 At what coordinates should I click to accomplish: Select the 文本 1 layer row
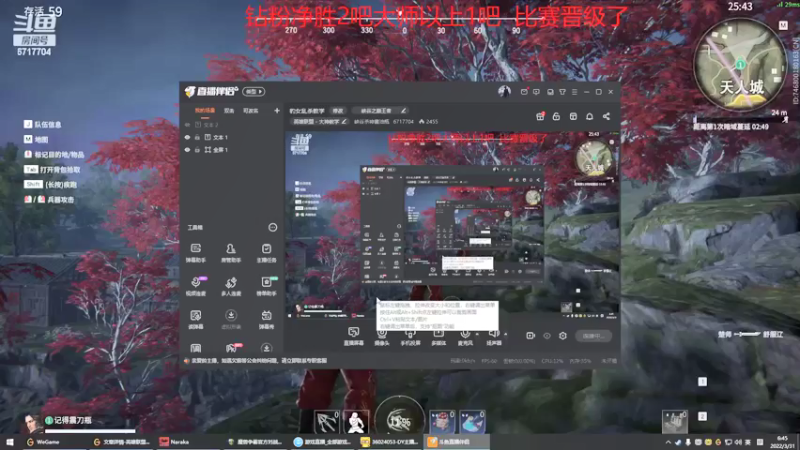click(x=232, y=137)
